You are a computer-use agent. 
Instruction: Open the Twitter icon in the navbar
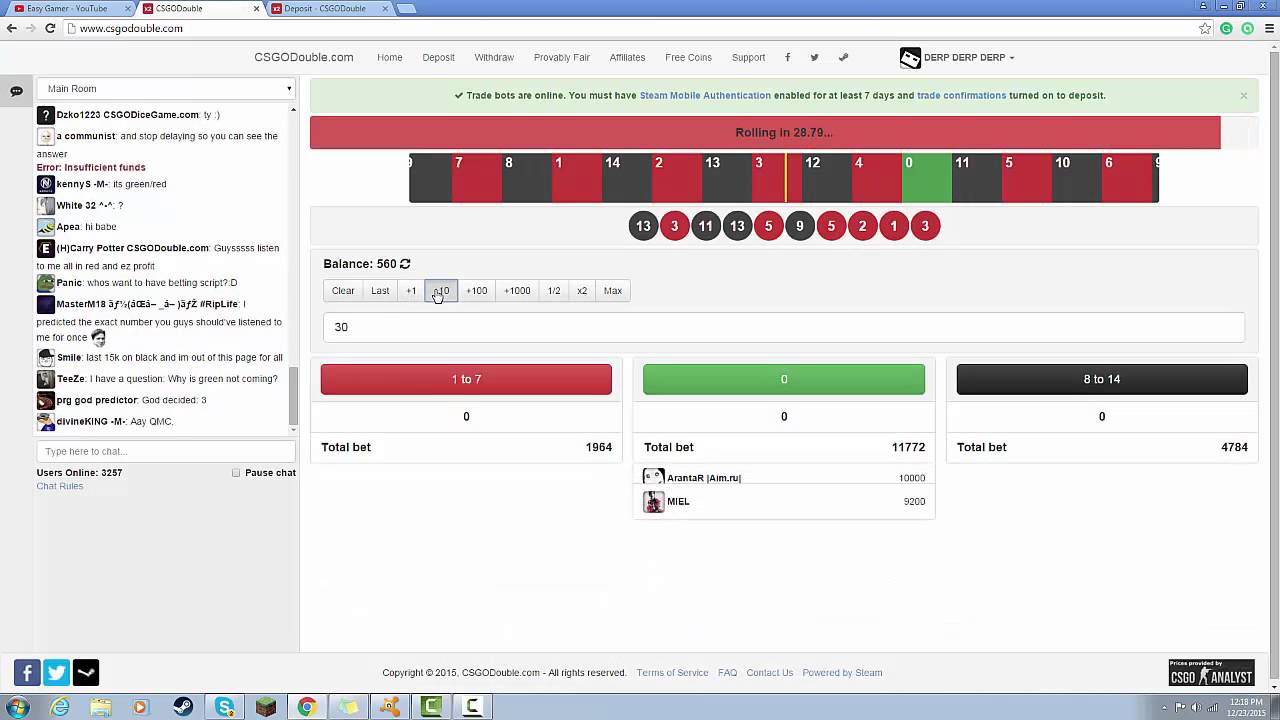tap(814, 57)
